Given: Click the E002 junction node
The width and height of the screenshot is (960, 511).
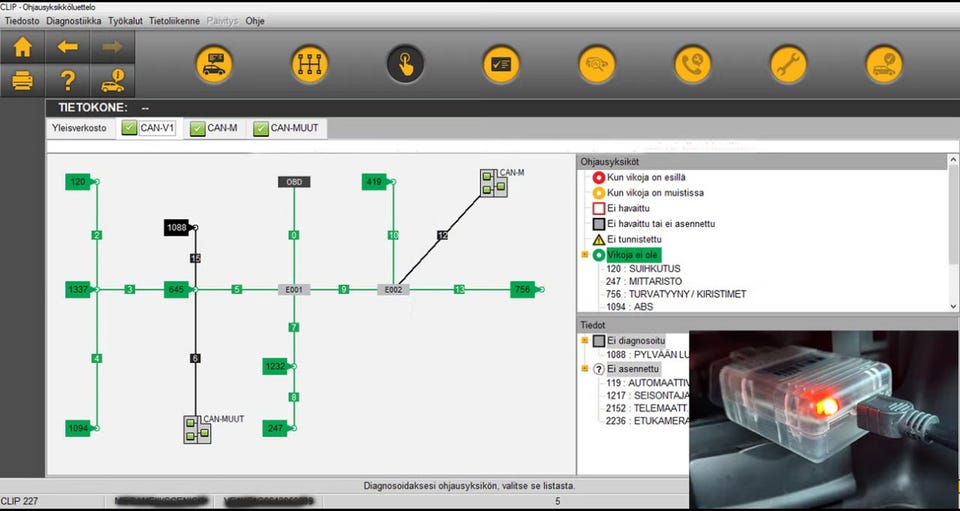Looking at the screenshot, I should point(393,289).
